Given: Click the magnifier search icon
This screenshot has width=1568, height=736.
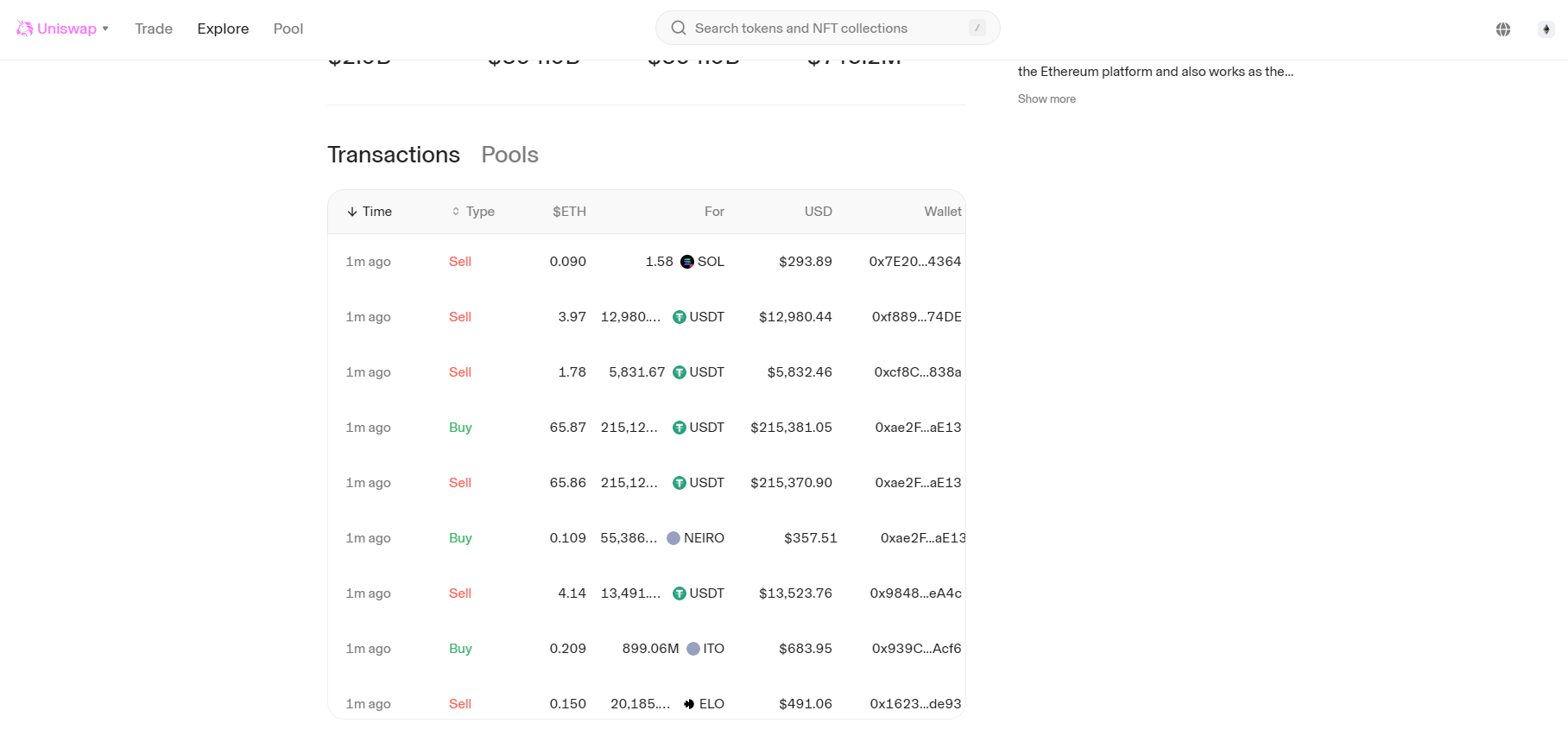Looking at the screenshot, I should click(x=679, y=29).
